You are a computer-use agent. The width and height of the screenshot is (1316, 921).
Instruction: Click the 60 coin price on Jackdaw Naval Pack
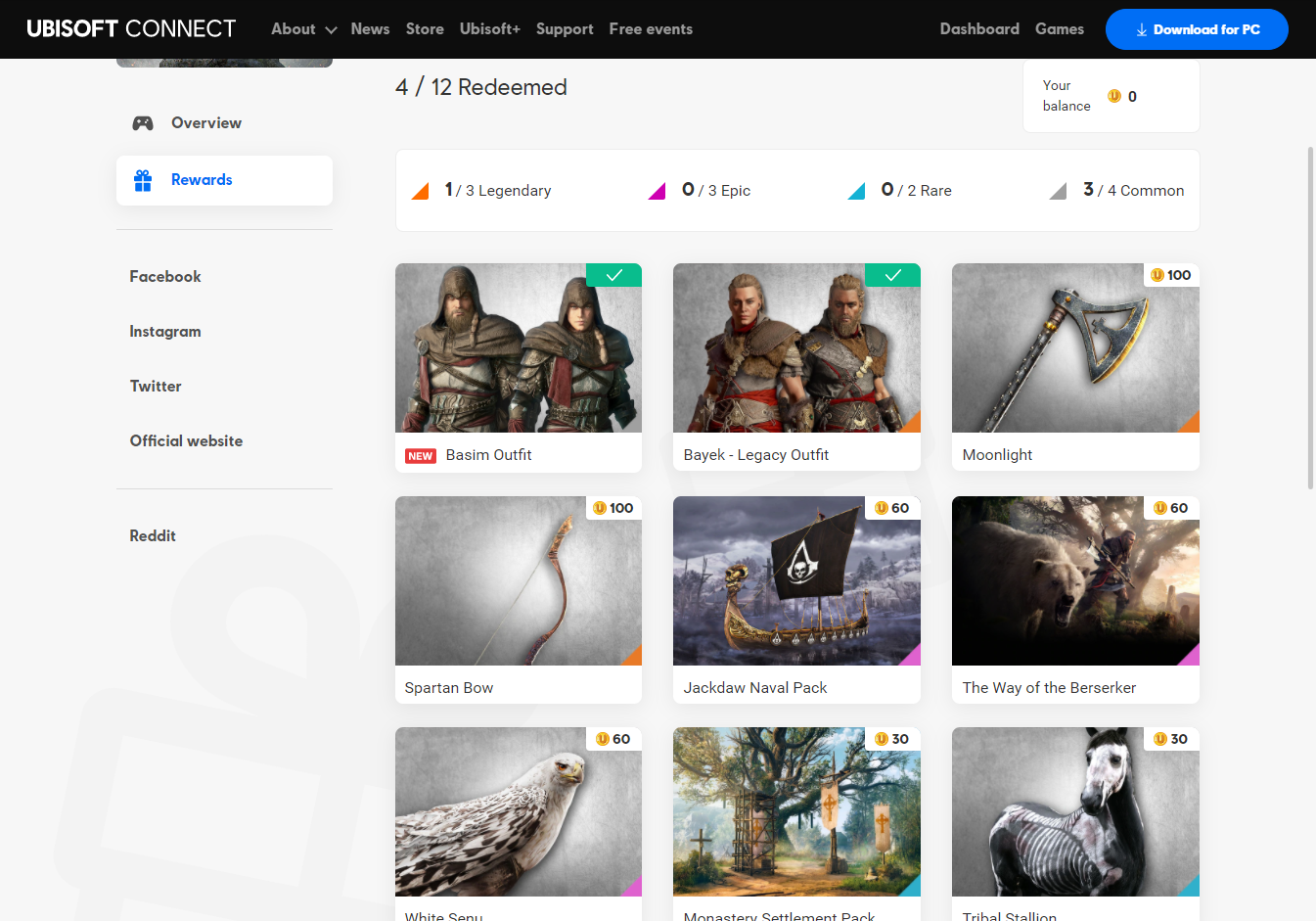892,508
